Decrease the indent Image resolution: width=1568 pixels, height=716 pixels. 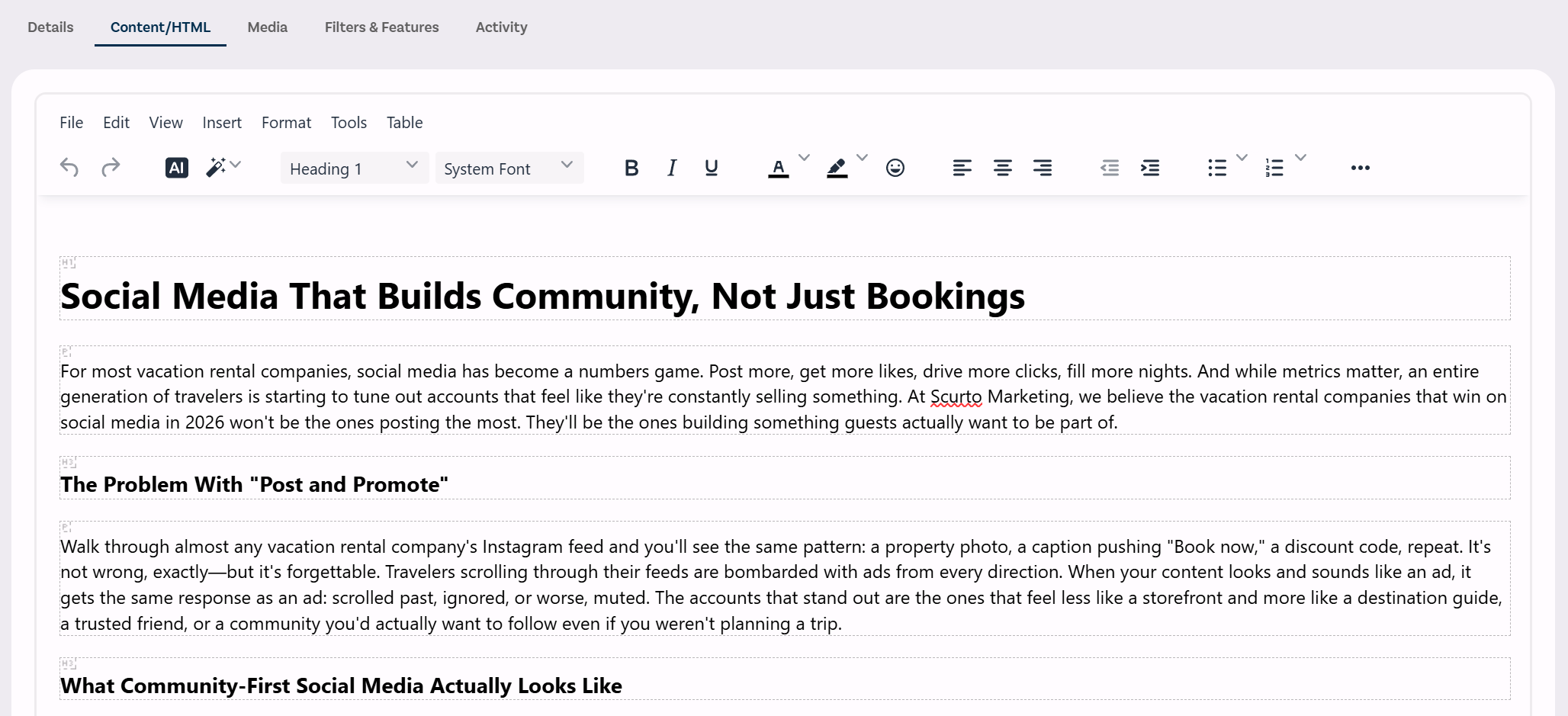pos(1110,168)
